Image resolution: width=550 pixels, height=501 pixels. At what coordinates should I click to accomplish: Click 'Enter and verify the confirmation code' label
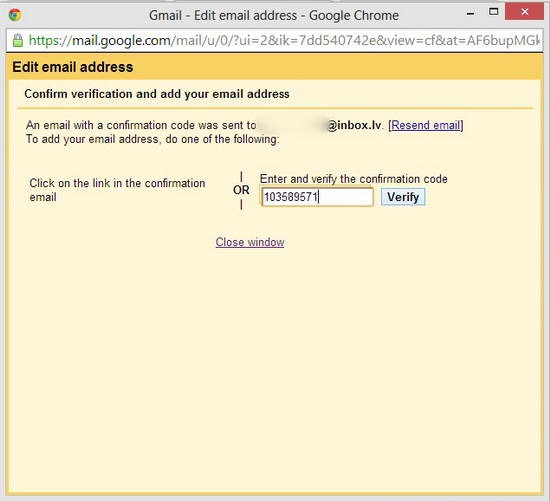(354, 179)
